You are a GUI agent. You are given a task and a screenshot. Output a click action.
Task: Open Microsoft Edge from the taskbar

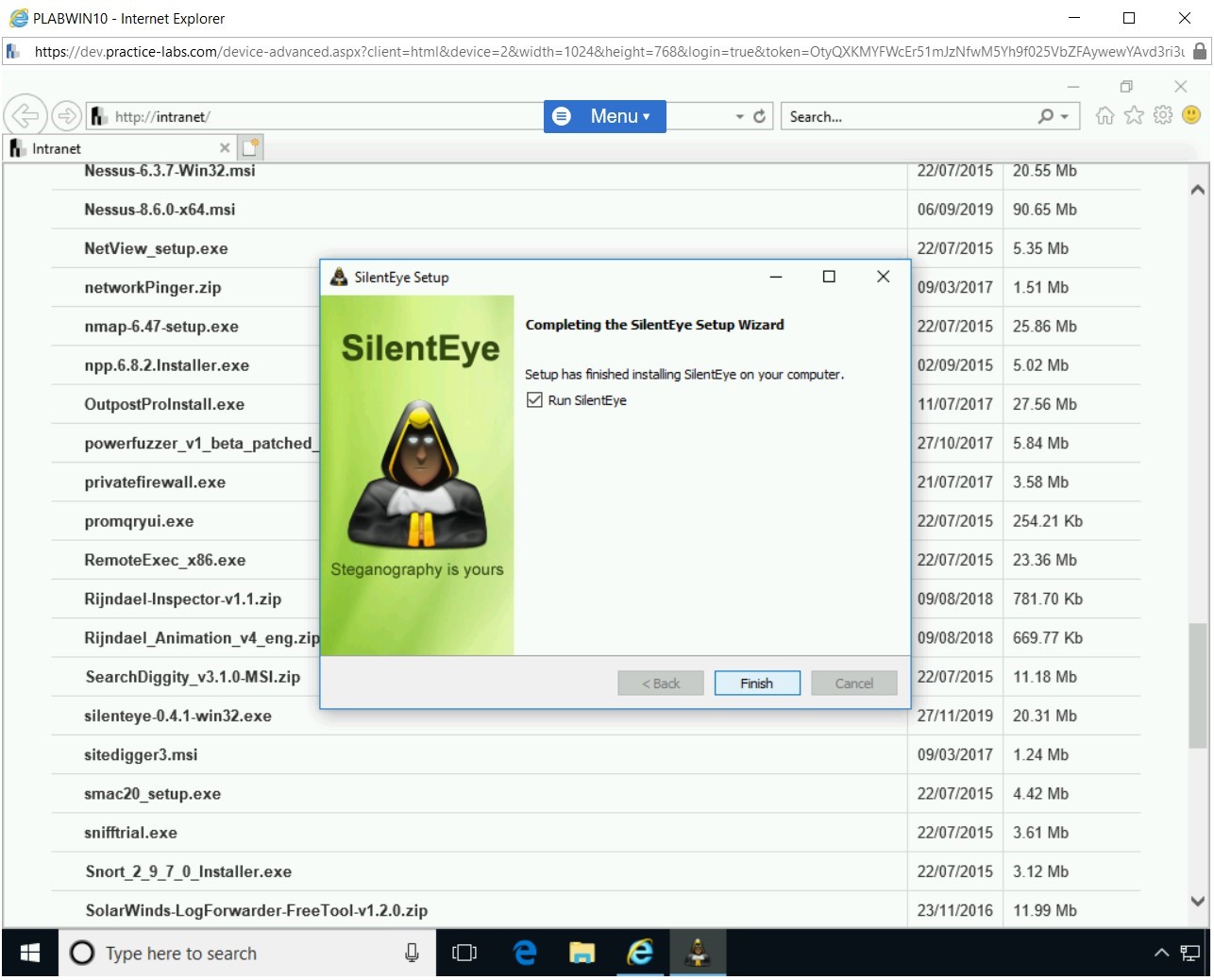point(525,954)
